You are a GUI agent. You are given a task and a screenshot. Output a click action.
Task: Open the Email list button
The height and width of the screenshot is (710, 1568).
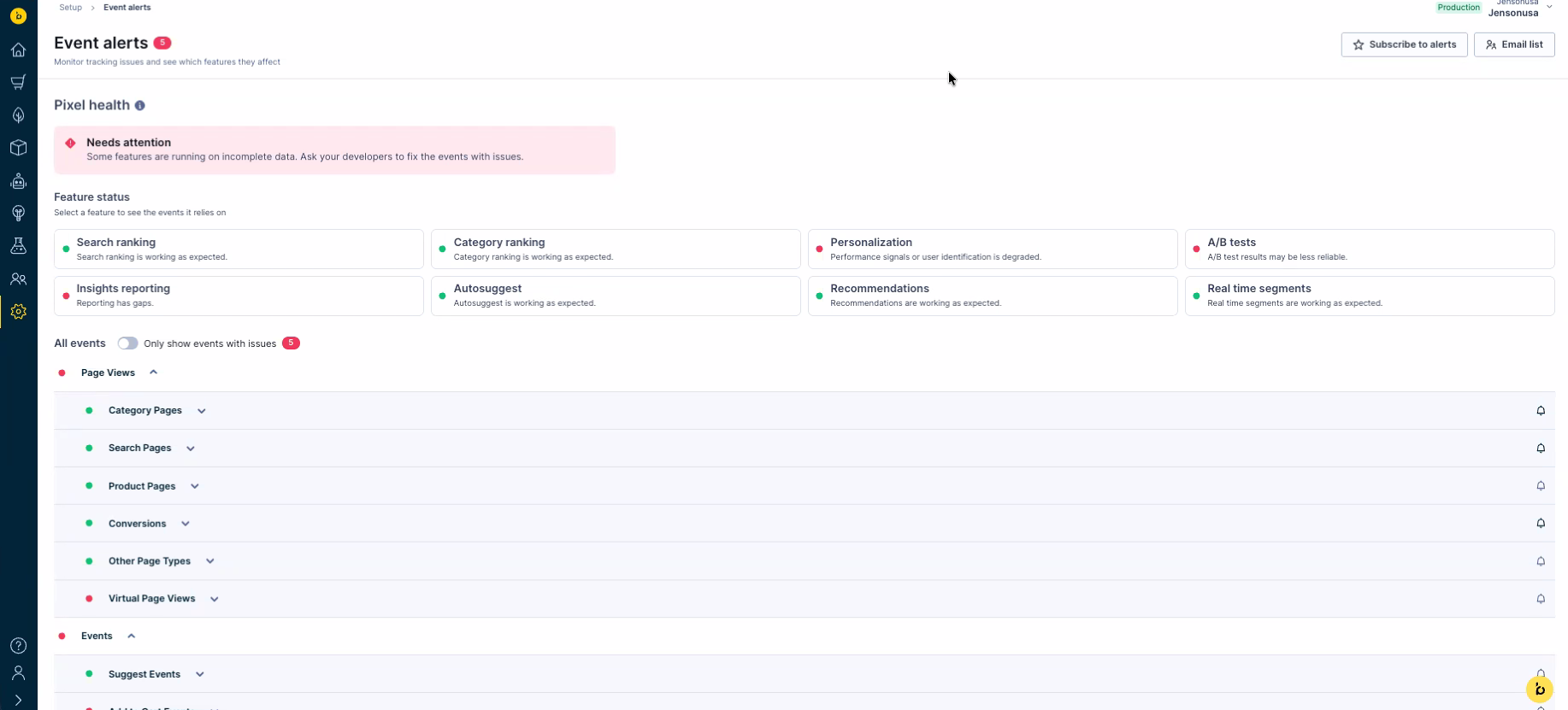point(1514,44)
